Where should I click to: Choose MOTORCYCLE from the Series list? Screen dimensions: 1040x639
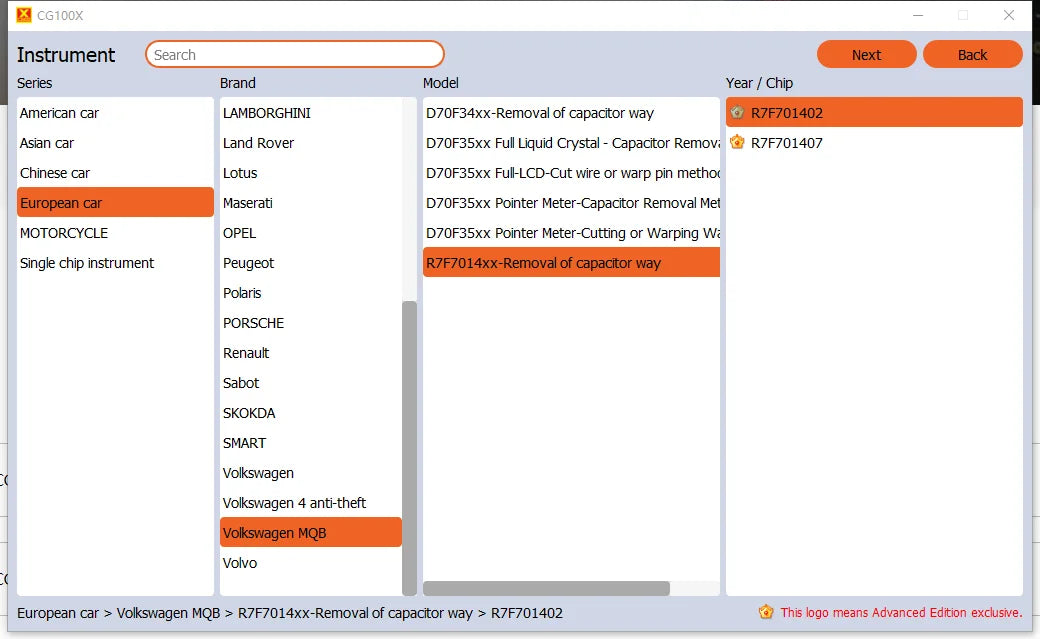point(115,233)
